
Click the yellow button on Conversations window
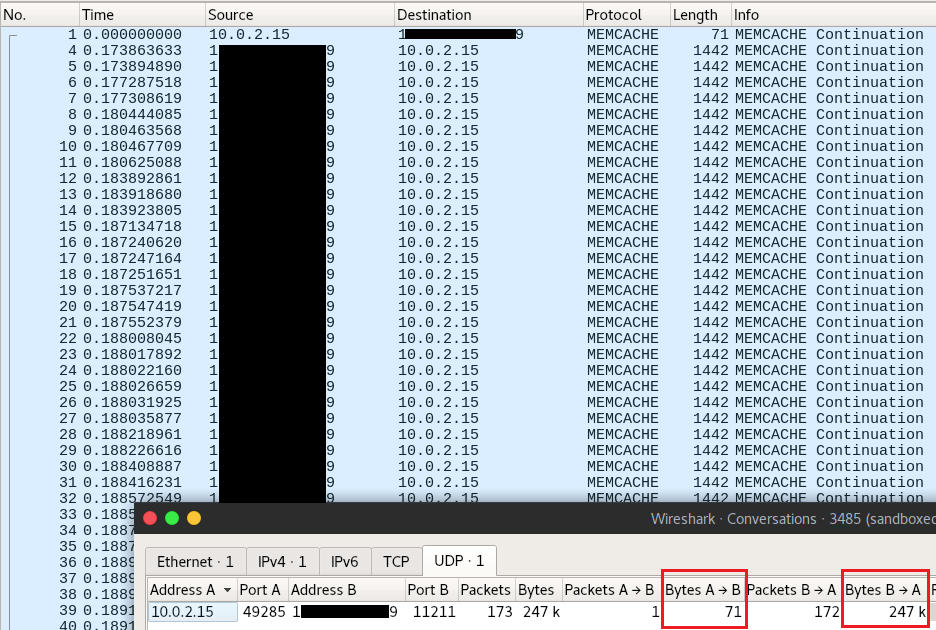point(194,518)
